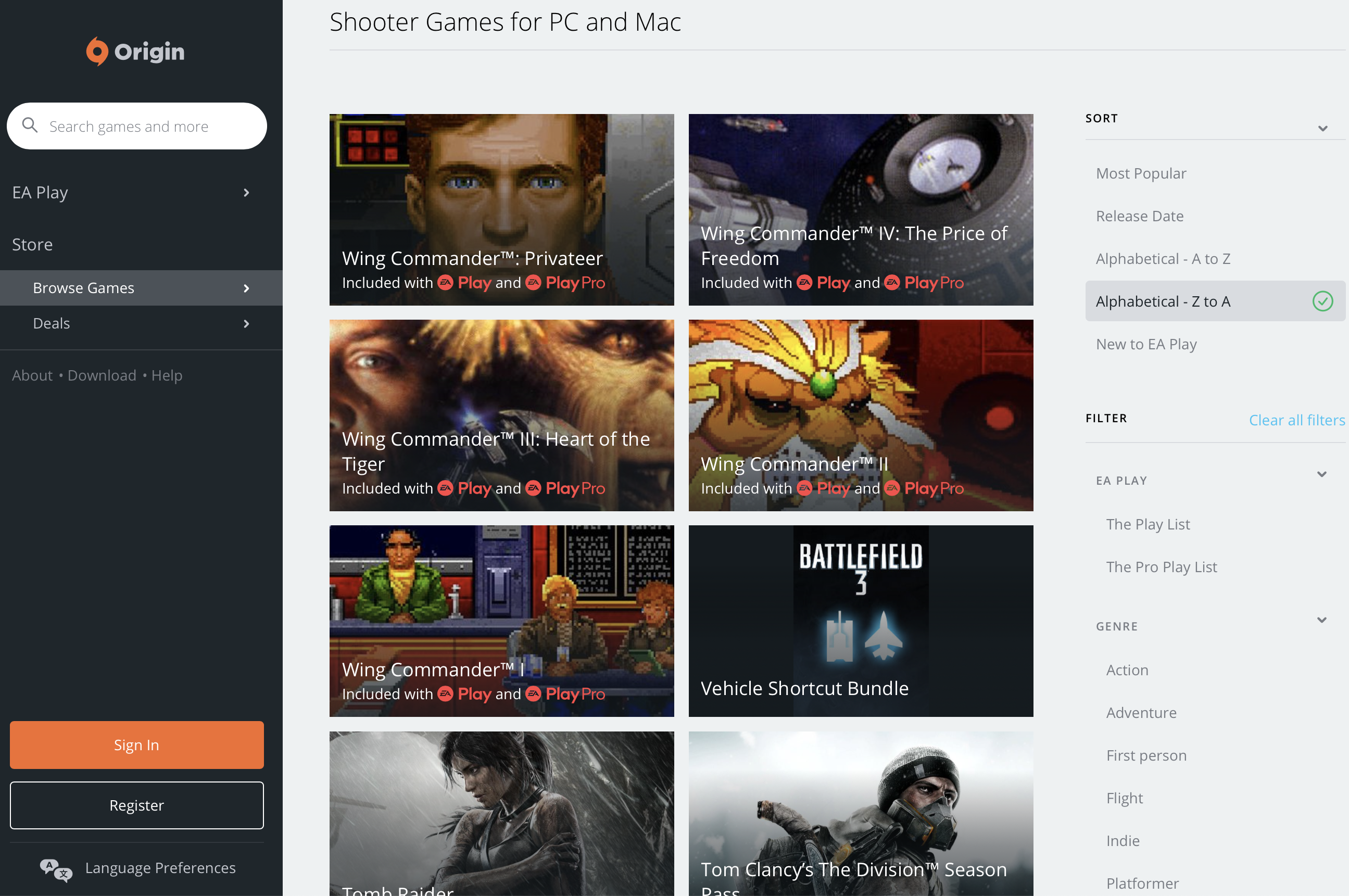Viewport: 1349px width, 896px height.
Task: Collapse the EA Play filter section
Action: (1321, 474)
